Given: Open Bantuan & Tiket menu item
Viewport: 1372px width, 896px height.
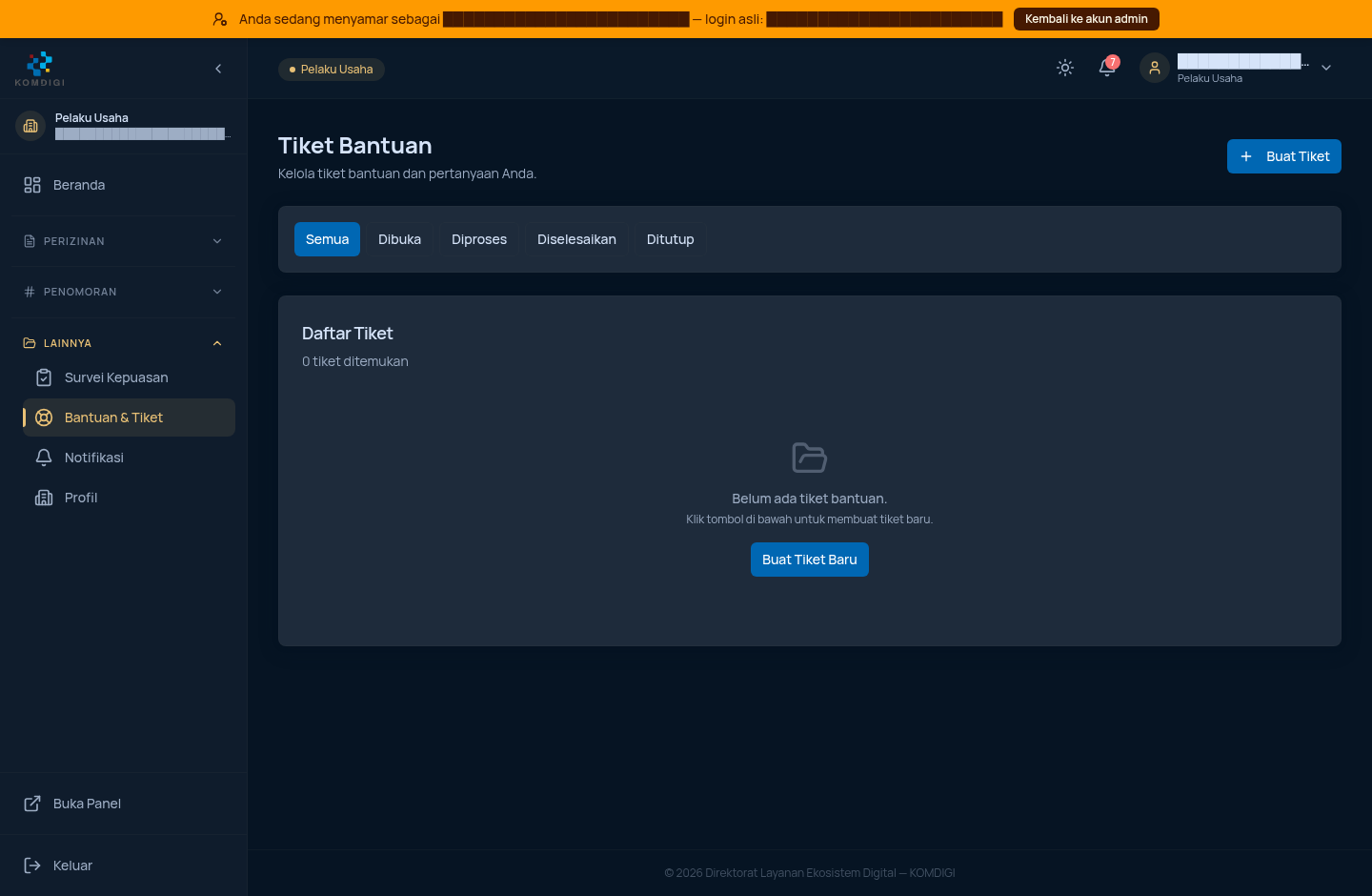Looking at the screenshot, I should tap(129, 417).
